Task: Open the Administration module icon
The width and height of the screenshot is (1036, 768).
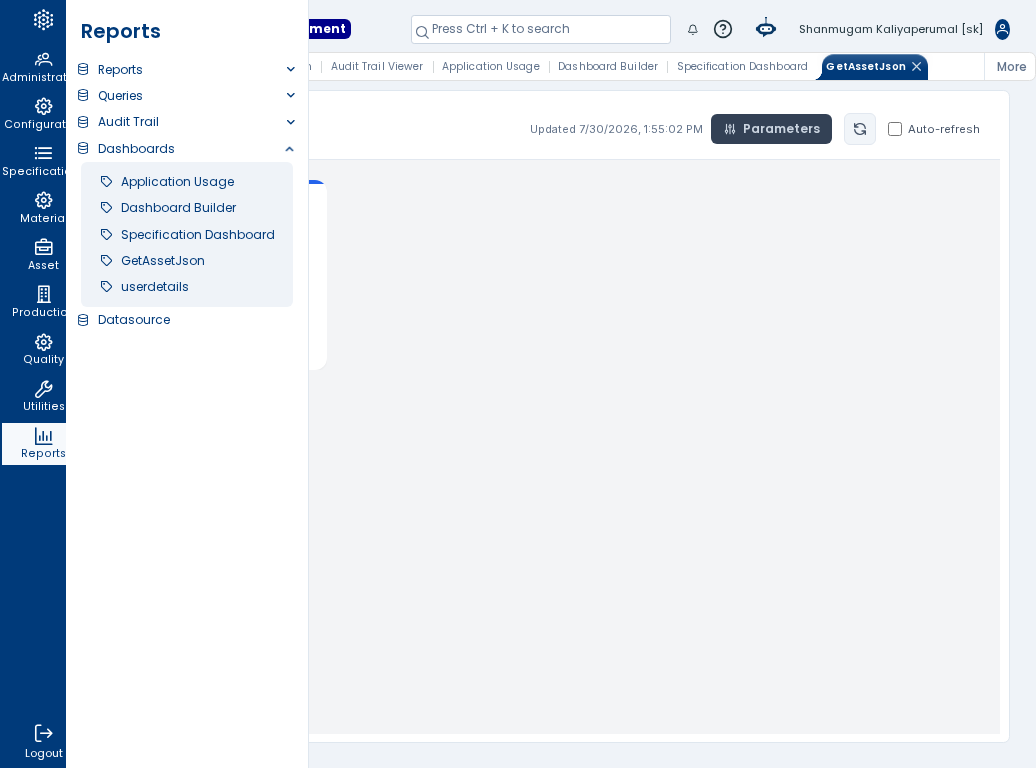Action: click(44, 59)
